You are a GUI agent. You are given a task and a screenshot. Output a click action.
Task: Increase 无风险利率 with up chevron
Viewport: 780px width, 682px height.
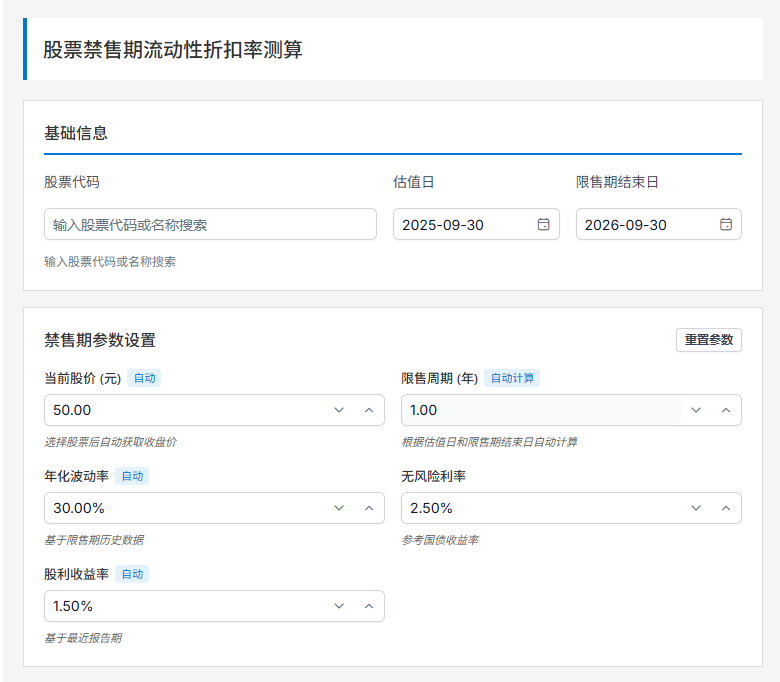[726, 508]
